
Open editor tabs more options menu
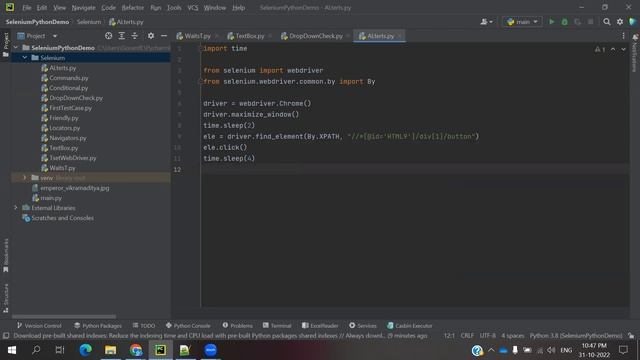tap(623, 36)
